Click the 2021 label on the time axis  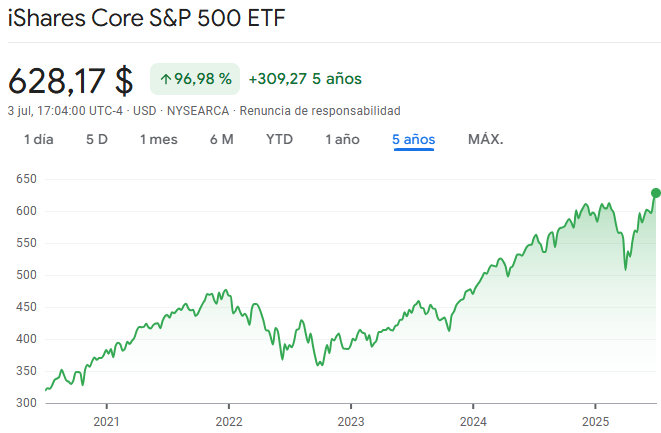tap(106, 421)
